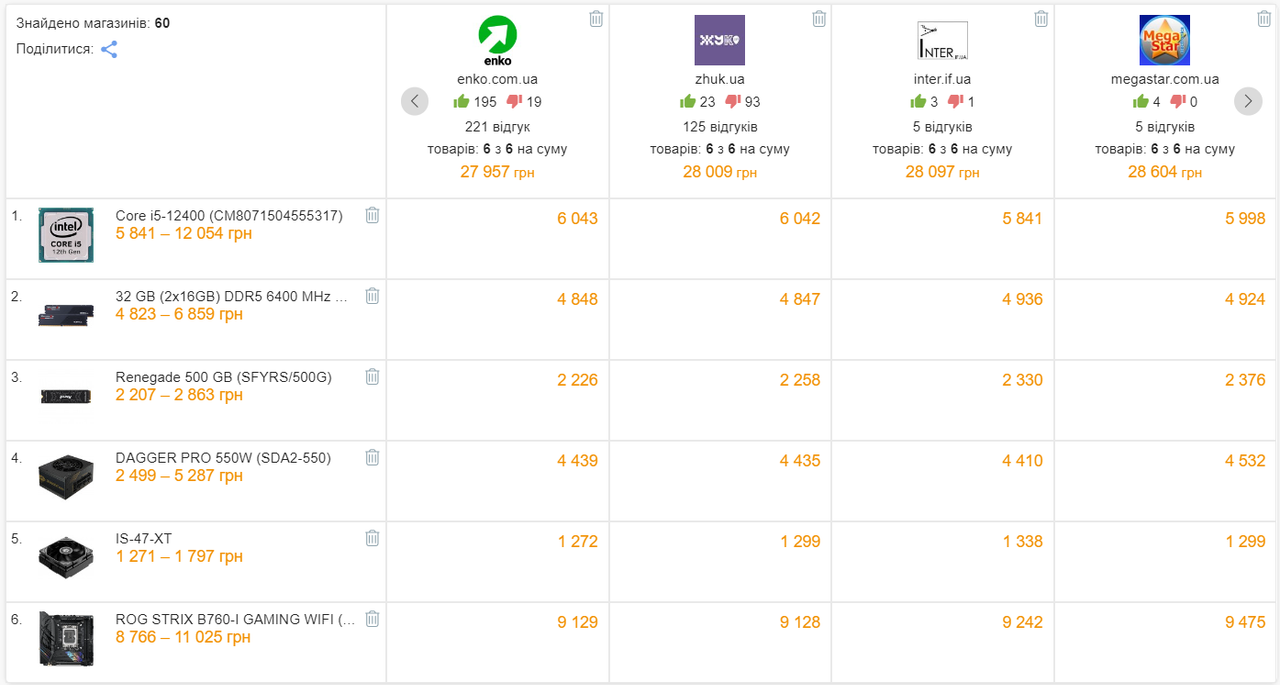Remove enko.com.ua store with trash icon
This screenshot has height=685, width=1280.
tap(596, 19)
